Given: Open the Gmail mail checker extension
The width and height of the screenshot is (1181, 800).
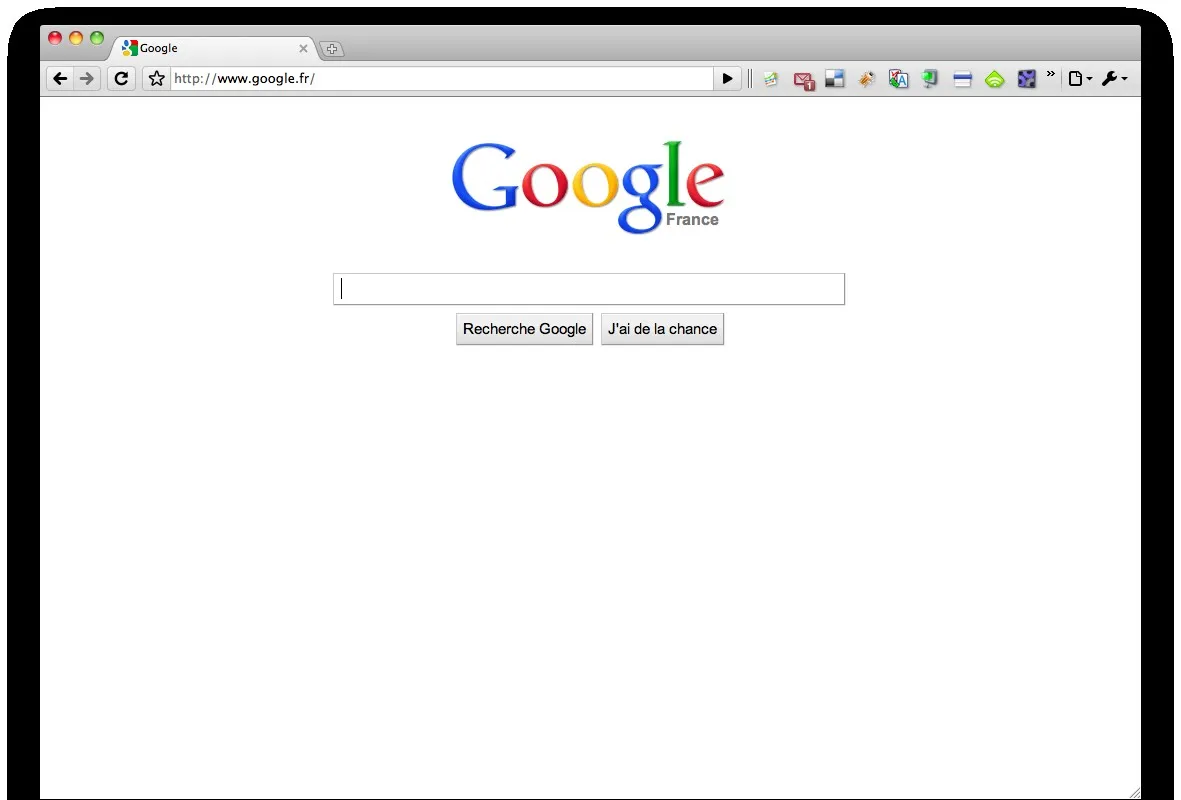Looking at the screenshot, I should 804,80.
